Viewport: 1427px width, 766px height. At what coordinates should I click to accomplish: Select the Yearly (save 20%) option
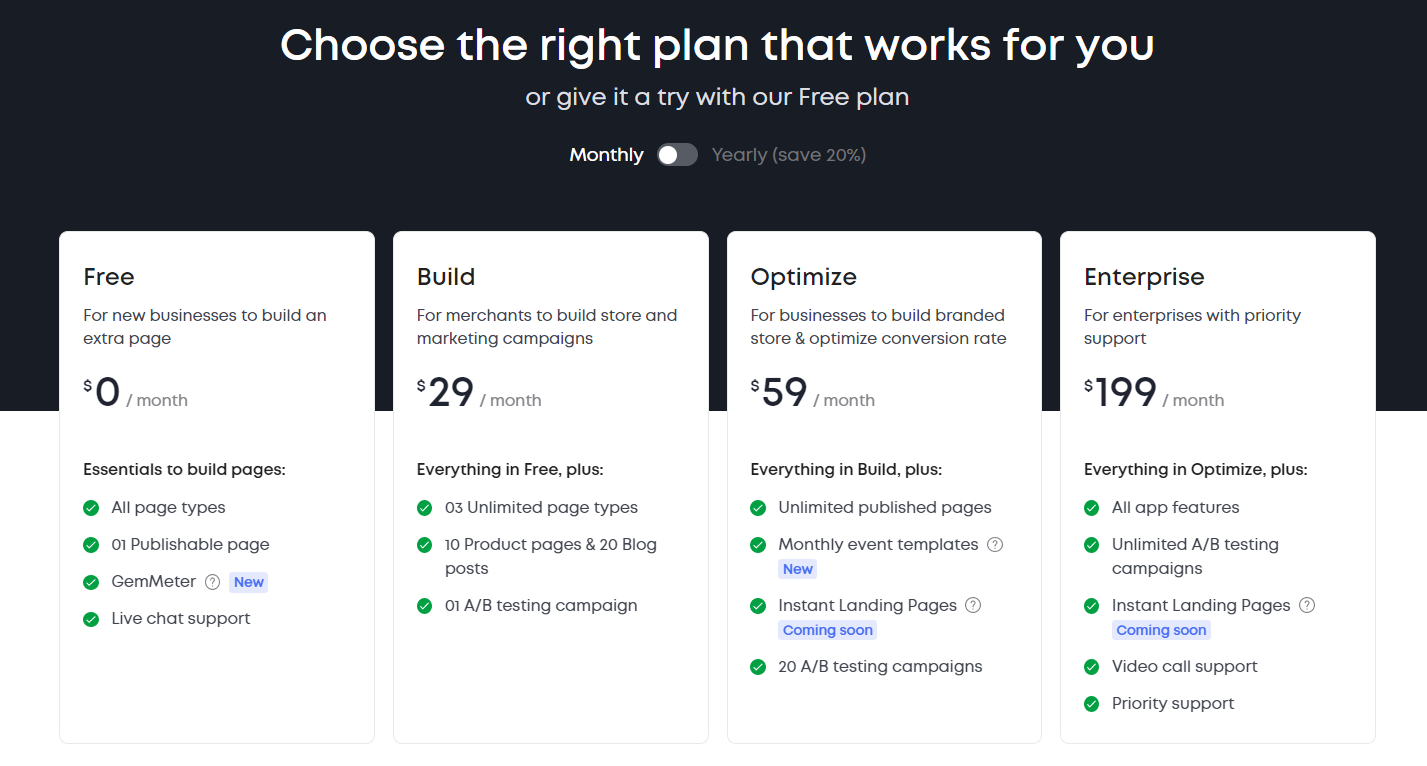coord(789,155)
